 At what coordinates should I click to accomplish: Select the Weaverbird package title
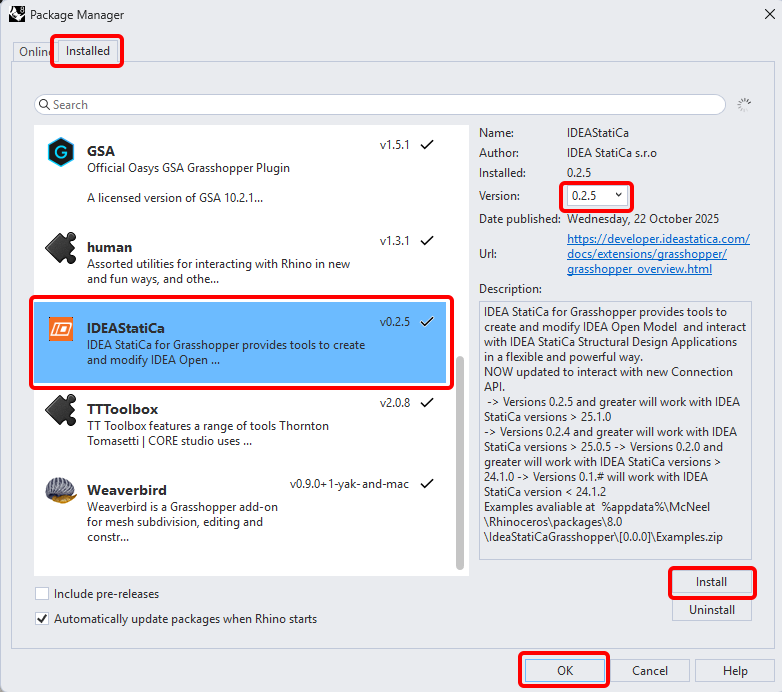[127, 490]
